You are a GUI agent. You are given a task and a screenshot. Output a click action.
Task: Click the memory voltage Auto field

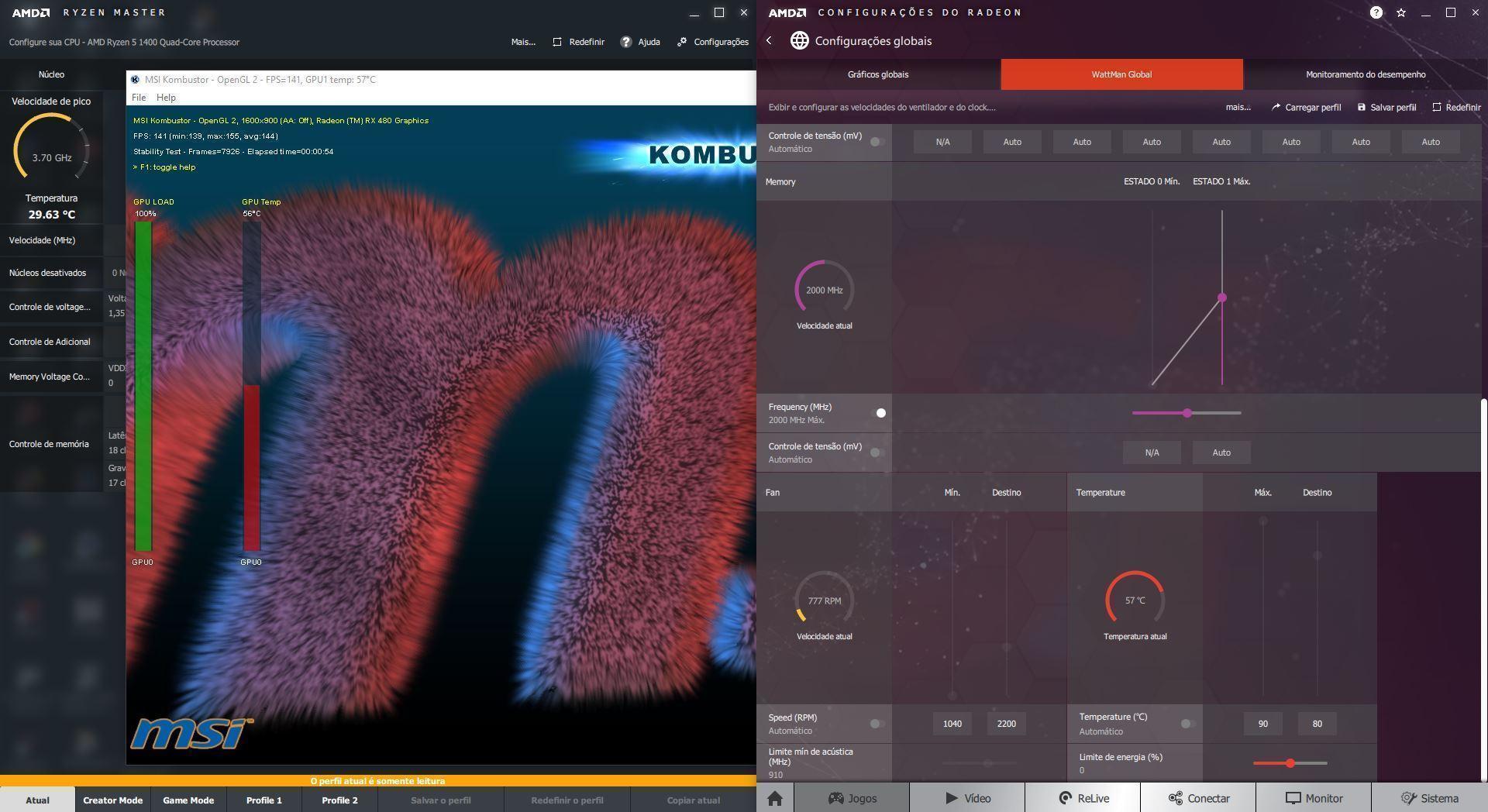click(x=1221, y=452)
